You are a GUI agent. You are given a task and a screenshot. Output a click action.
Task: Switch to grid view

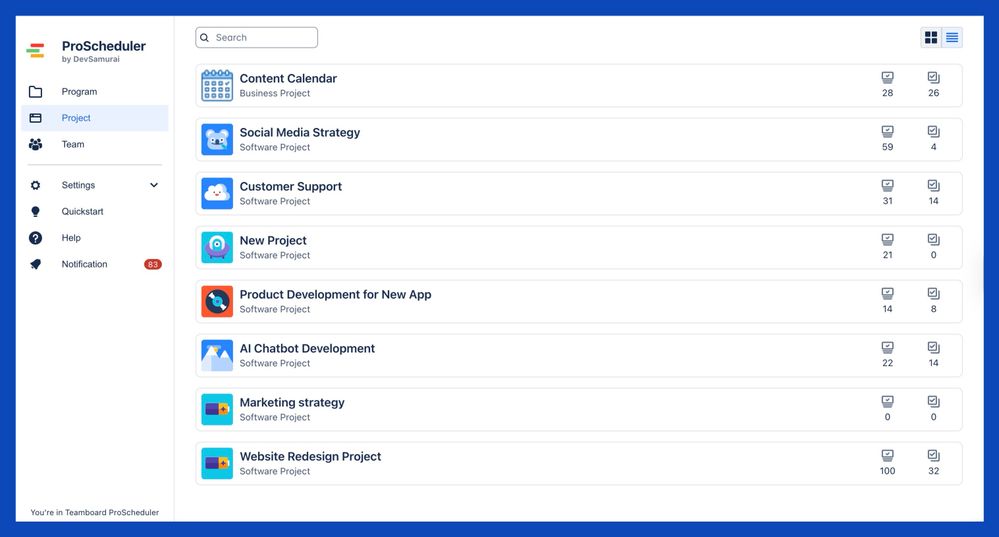[x=931, y=38]
